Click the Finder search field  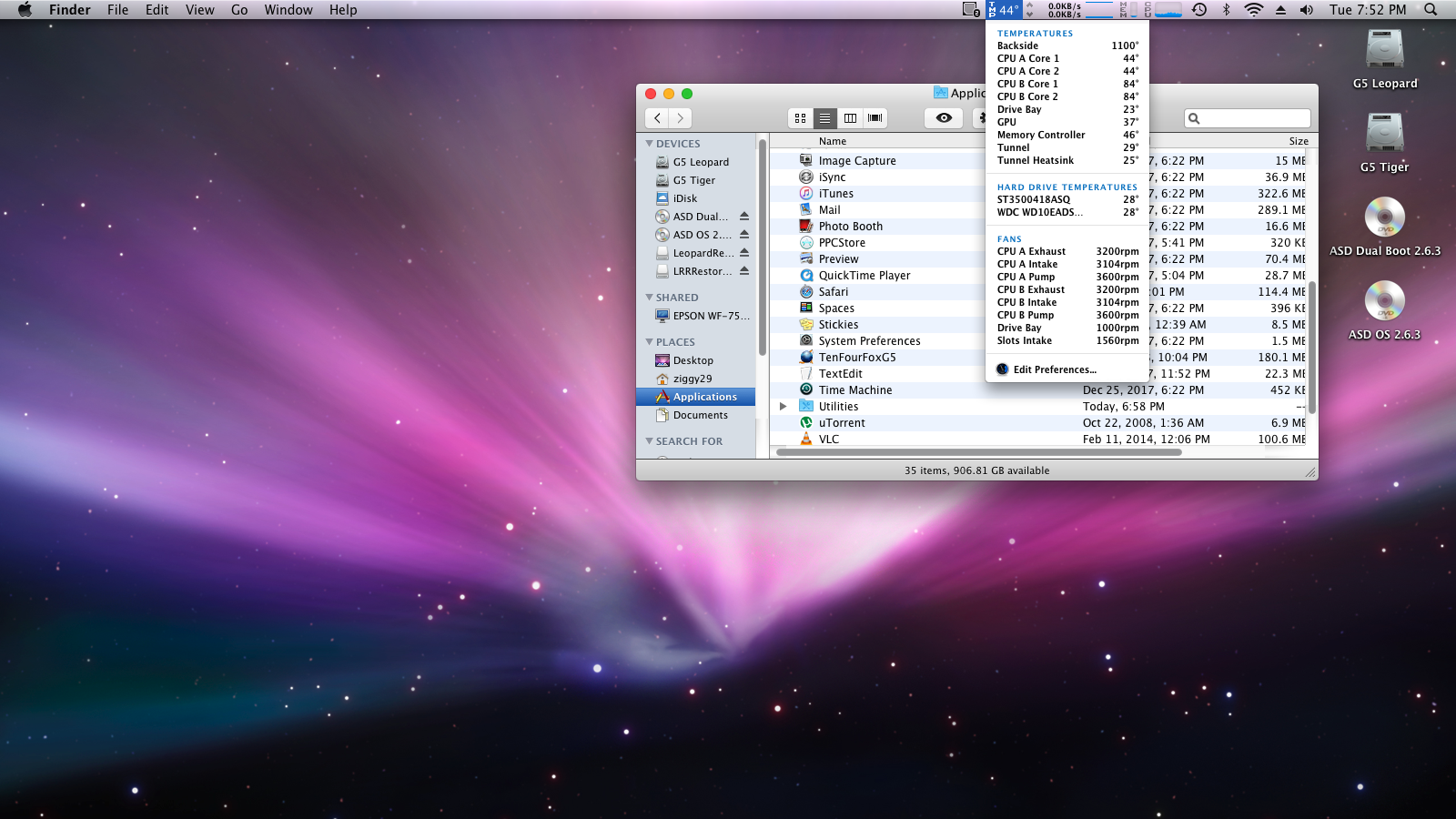[1248, 118]
